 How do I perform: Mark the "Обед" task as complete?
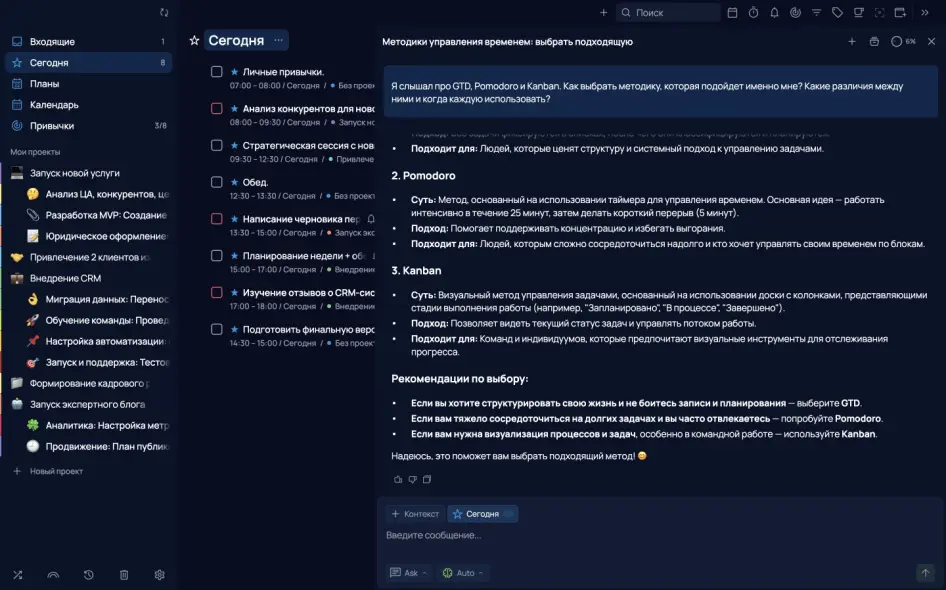[x=216, y=182]
